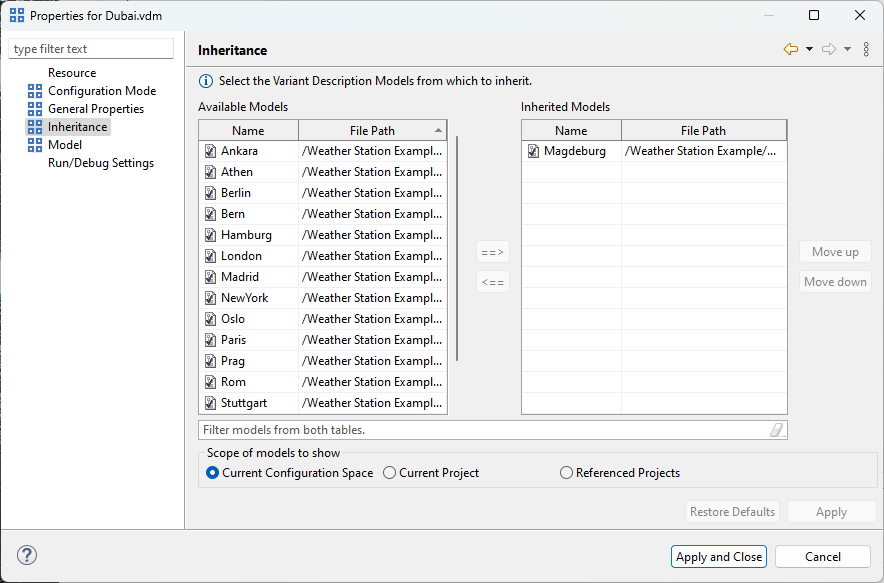The height and width of the screenshot is (583, 884).
Task: Navigate back using the yellow arrow icon
Action: coord(790,48)
